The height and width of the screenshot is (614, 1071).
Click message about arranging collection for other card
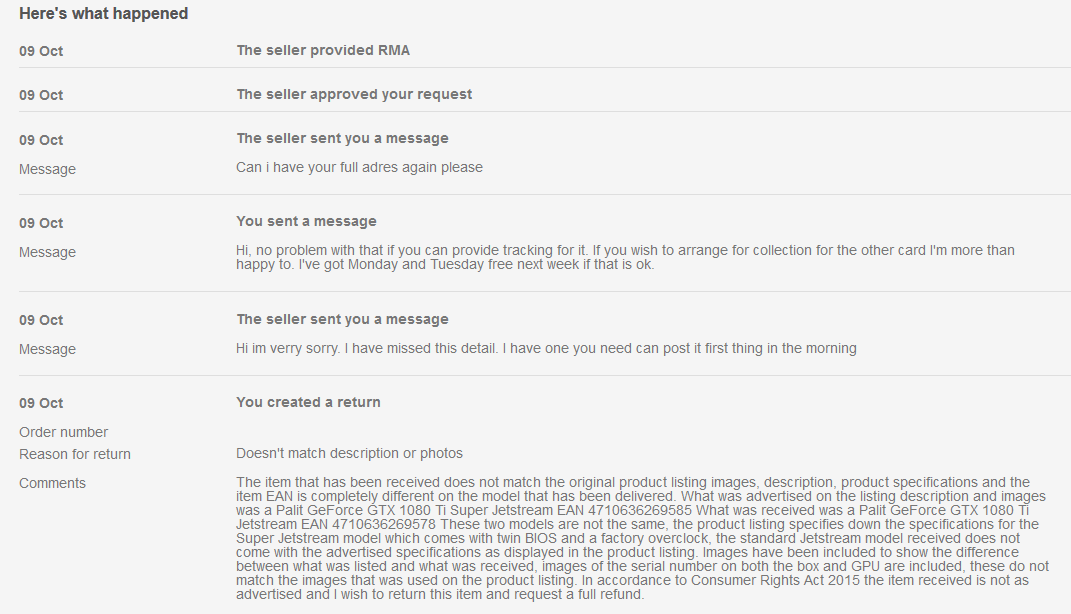coord(625,257)
